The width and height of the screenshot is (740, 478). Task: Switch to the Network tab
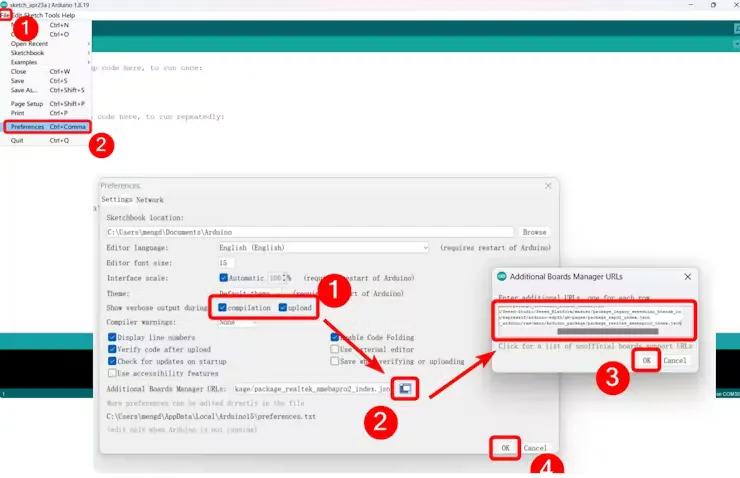click(x=150, y=200)
